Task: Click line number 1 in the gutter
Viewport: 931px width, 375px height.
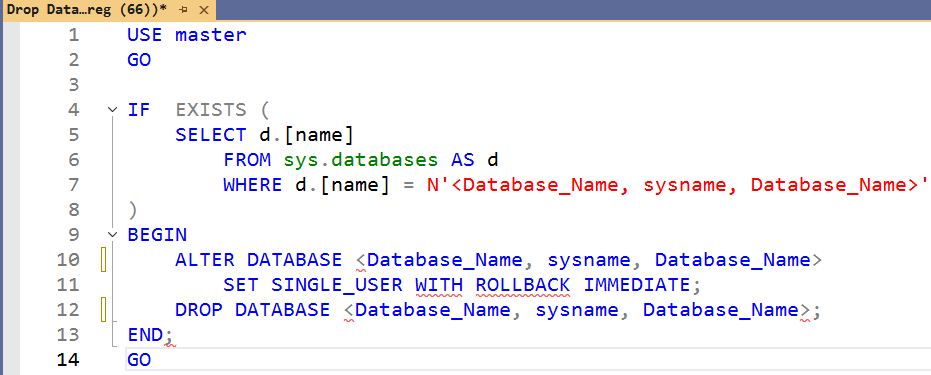Action: coord(73,35)
